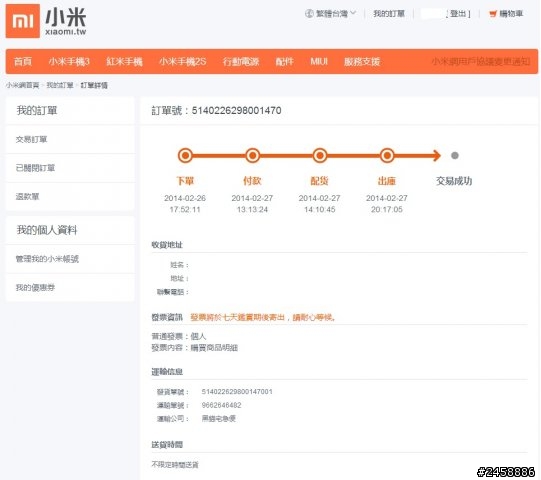
Task: Click the 2014-02-26 17:52:11 order timestamp
Action: coord(185,204)
